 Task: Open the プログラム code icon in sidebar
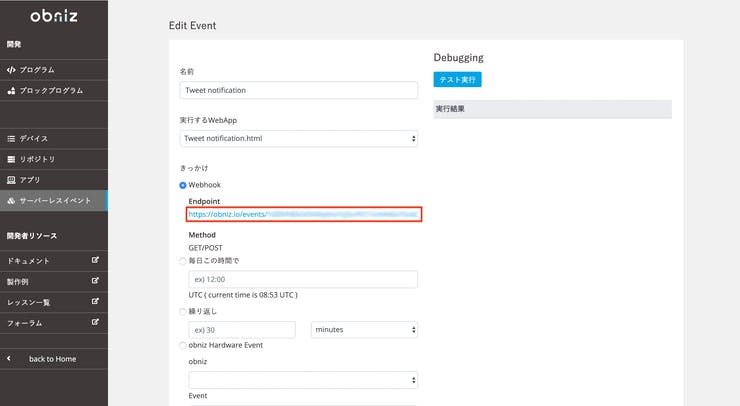pos(11,70)
